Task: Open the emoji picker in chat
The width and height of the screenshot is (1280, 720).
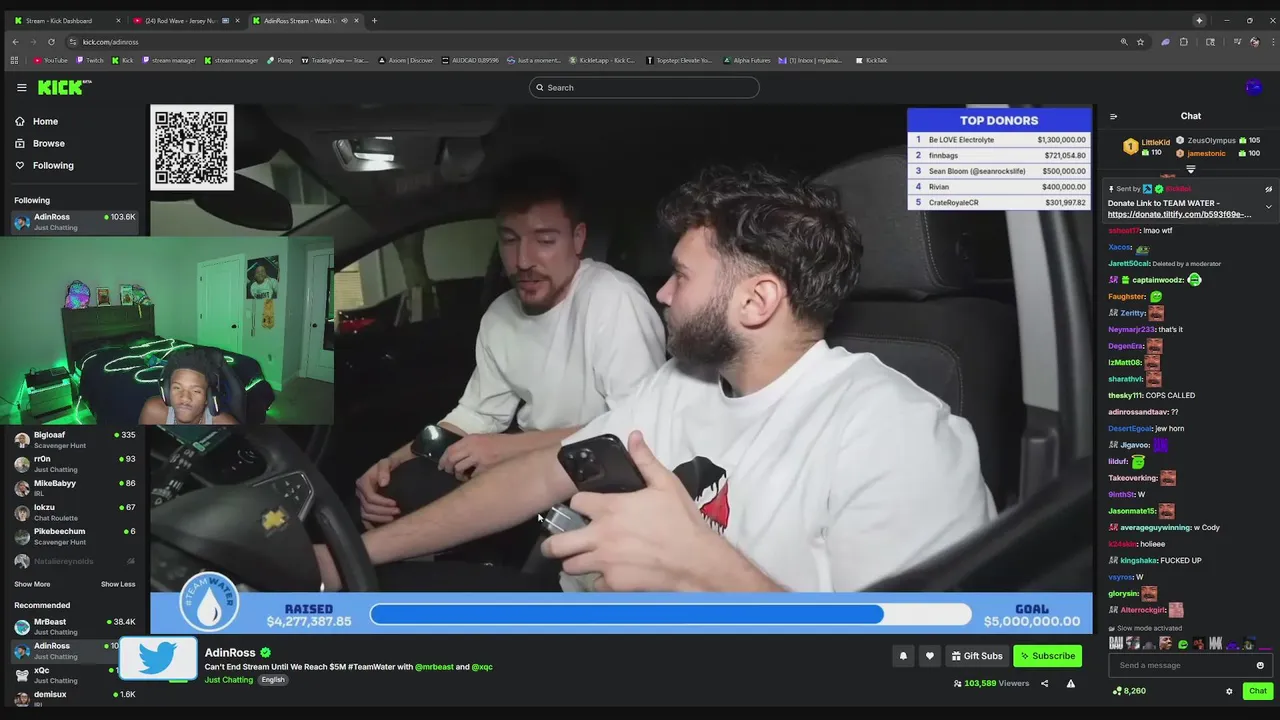Action: (x=1260, y=666)
